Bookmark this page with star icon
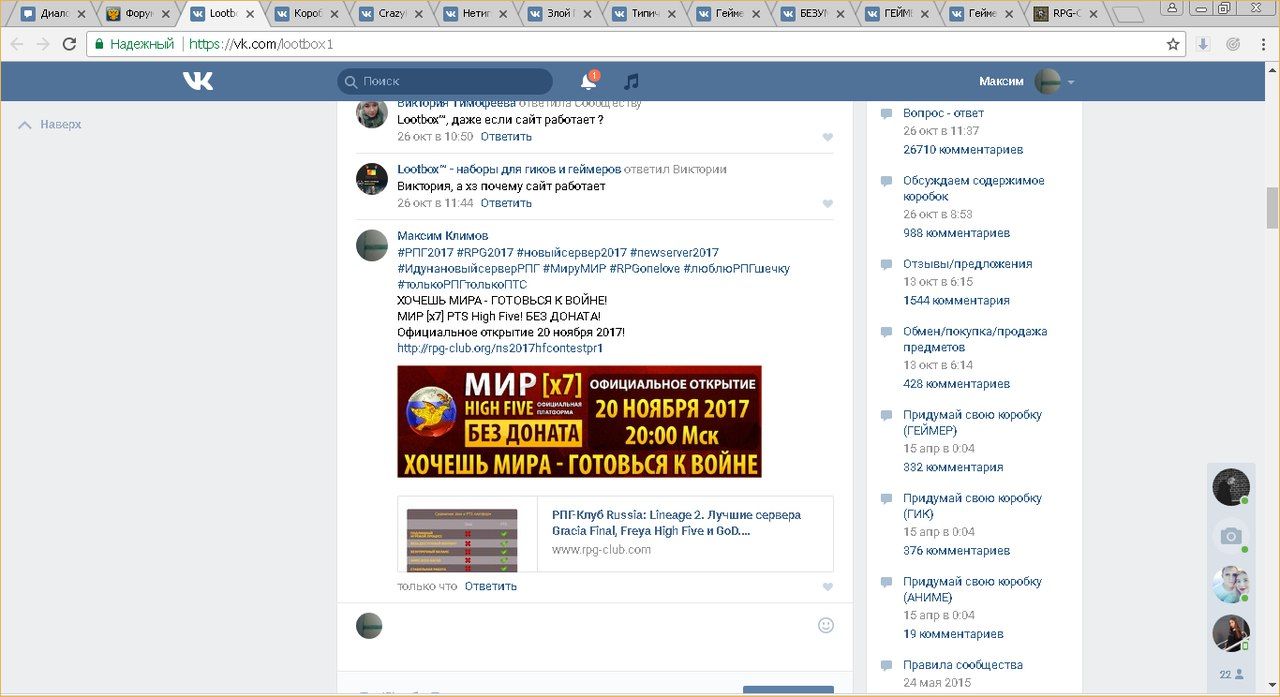 [1173, 44]
